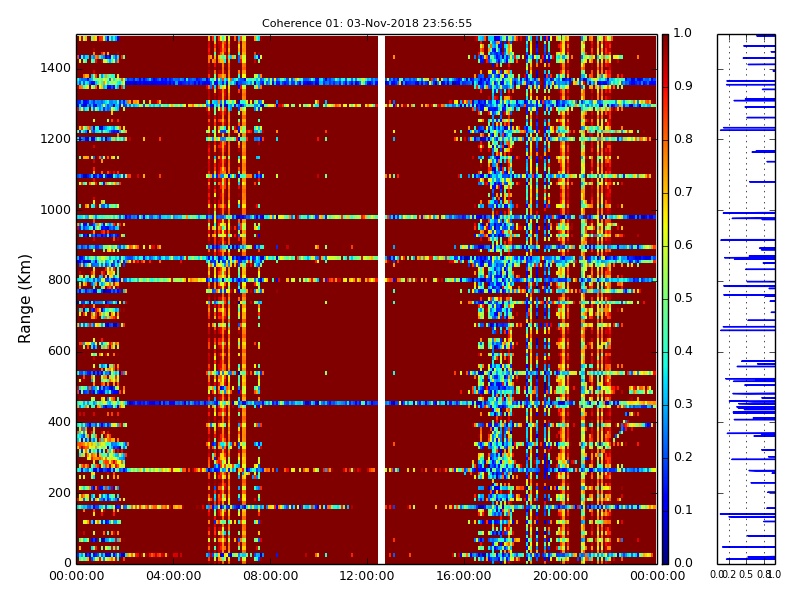This screenshot has height=600, width=800.
Task: Click the colorbar 0.7 label
Action: pos(683,192)
